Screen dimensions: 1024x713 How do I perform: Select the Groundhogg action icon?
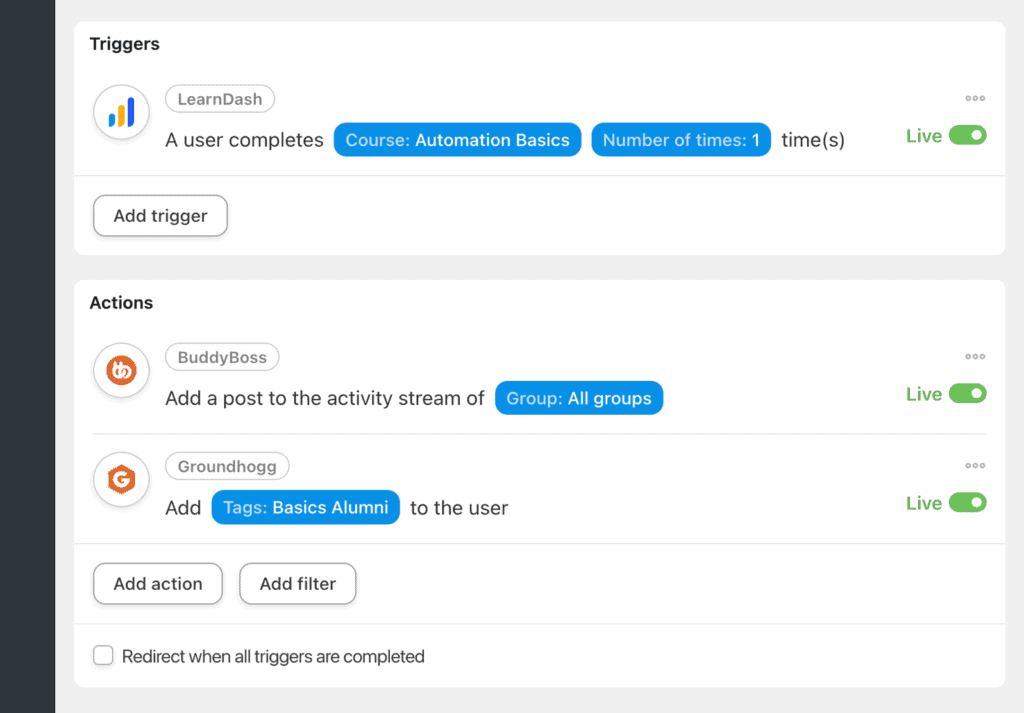pyautogui.click(x=120, y=480)
